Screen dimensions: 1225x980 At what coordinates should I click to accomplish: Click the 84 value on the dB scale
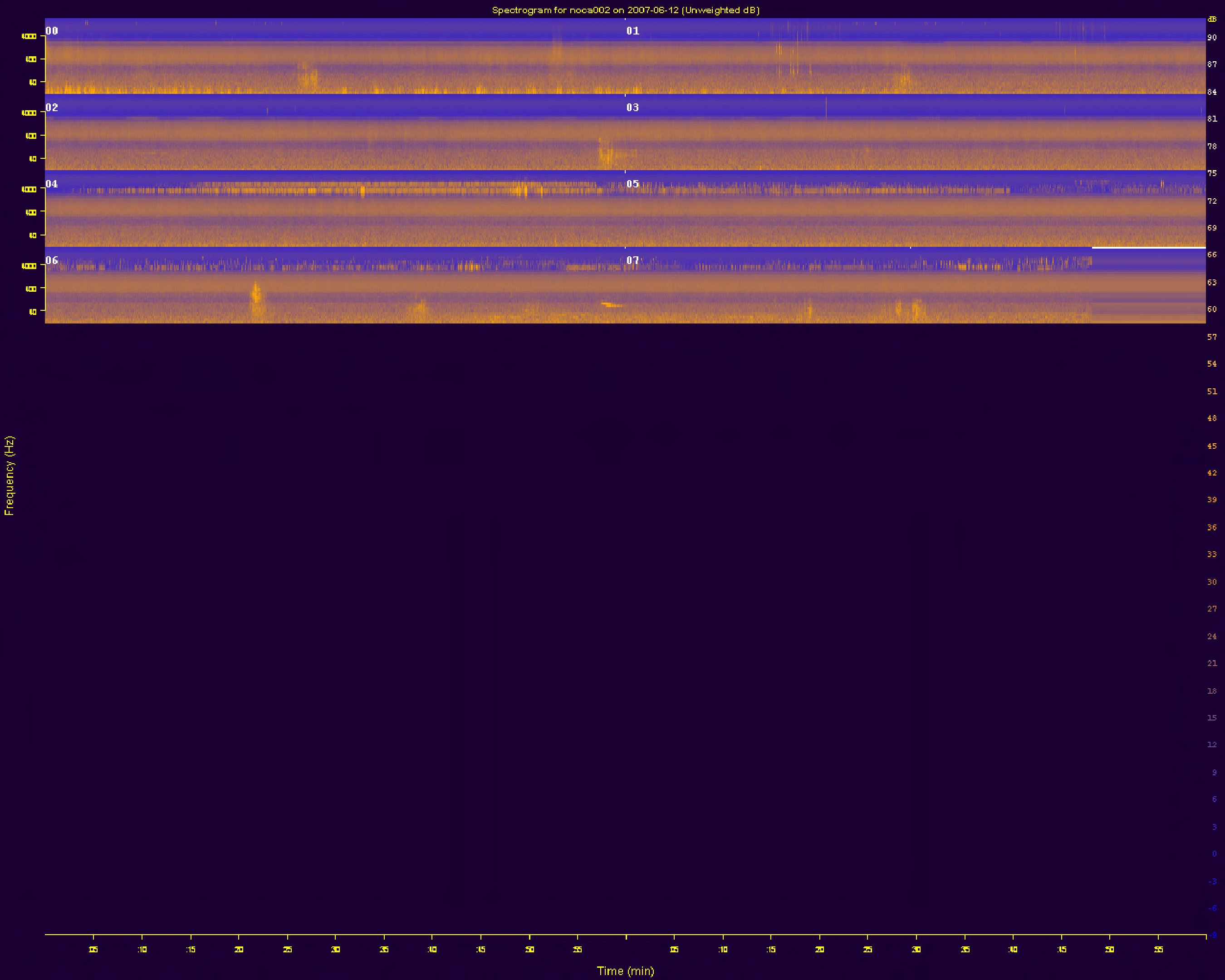(1212, 92)
